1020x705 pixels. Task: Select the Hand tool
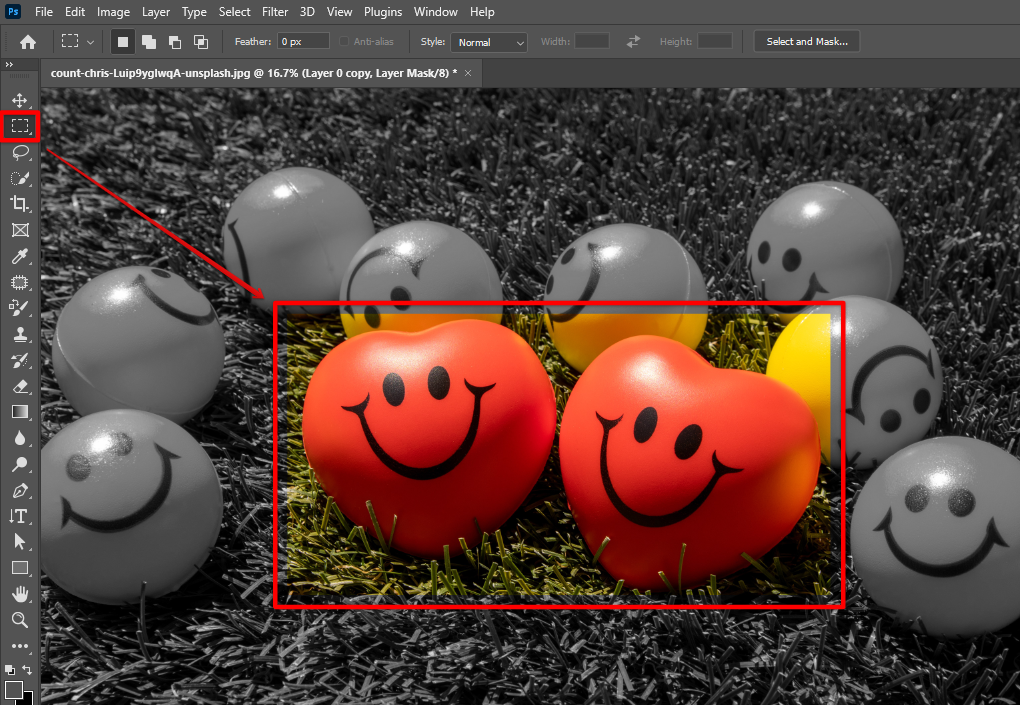click(x=19, y=594)
